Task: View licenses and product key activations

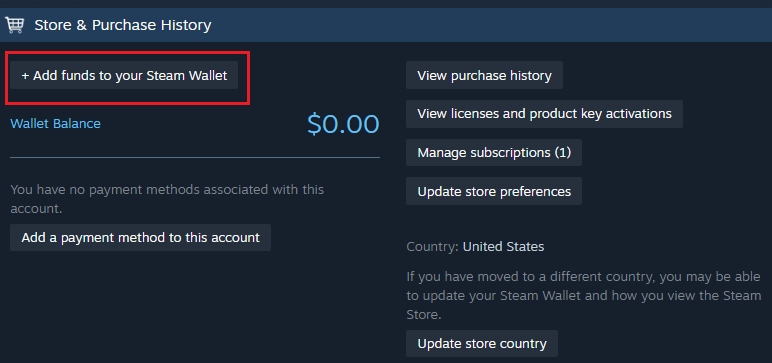Action: 545,114
